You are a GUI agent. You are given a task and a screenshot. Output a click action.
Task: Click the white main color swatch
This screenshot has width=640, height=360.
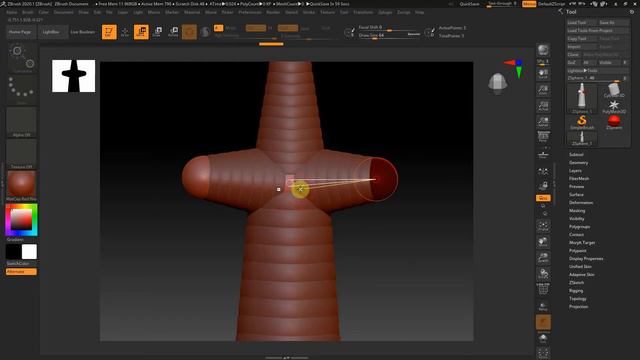[29, 252]
